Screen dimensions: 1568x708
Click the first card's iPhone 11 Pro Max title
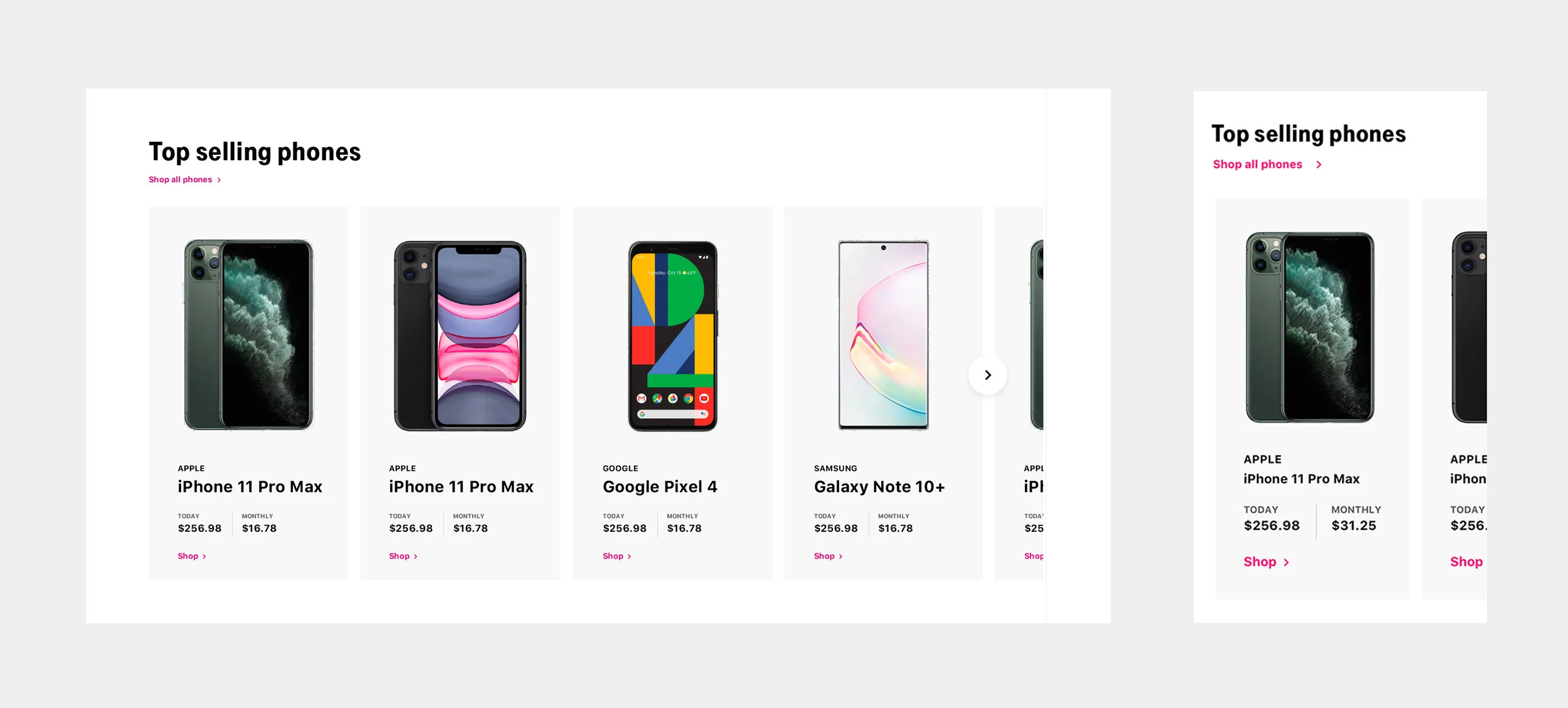click(250, 487)
